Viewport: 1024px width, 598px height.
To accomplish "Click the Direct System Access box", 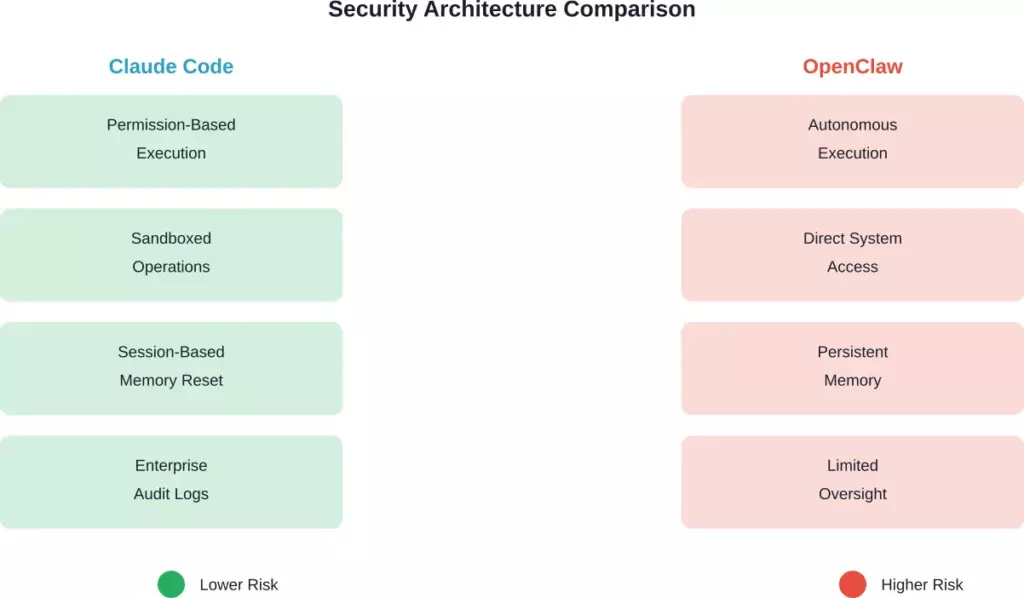I will (x=852, y=254).
